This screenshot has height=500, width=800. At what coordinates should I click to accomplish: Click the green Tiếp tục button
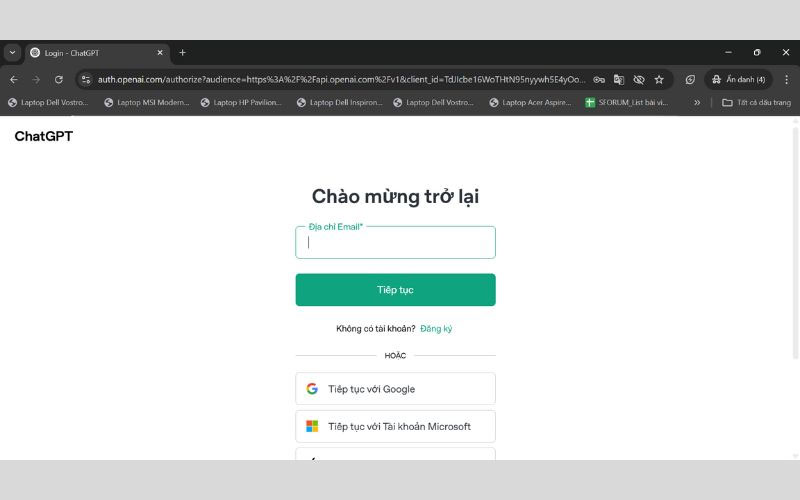click(395, 290)
